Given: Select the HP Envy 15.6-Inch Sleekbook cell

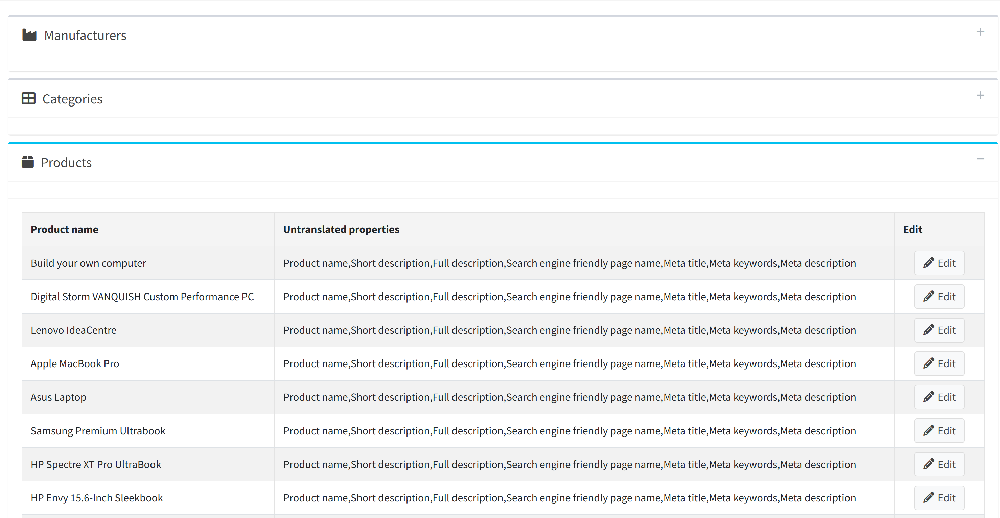Looking at the screenshot, I should [x=148, y=498].
